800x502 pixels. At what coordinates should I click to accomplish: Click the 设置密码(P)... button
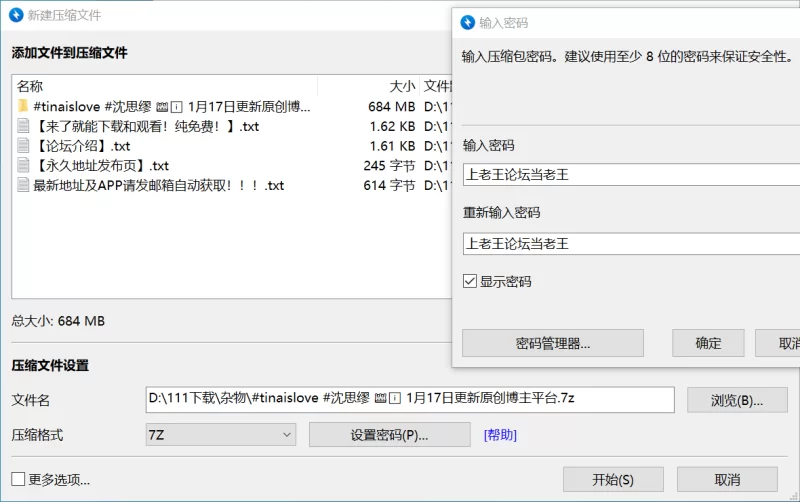[x=389, y=435]
